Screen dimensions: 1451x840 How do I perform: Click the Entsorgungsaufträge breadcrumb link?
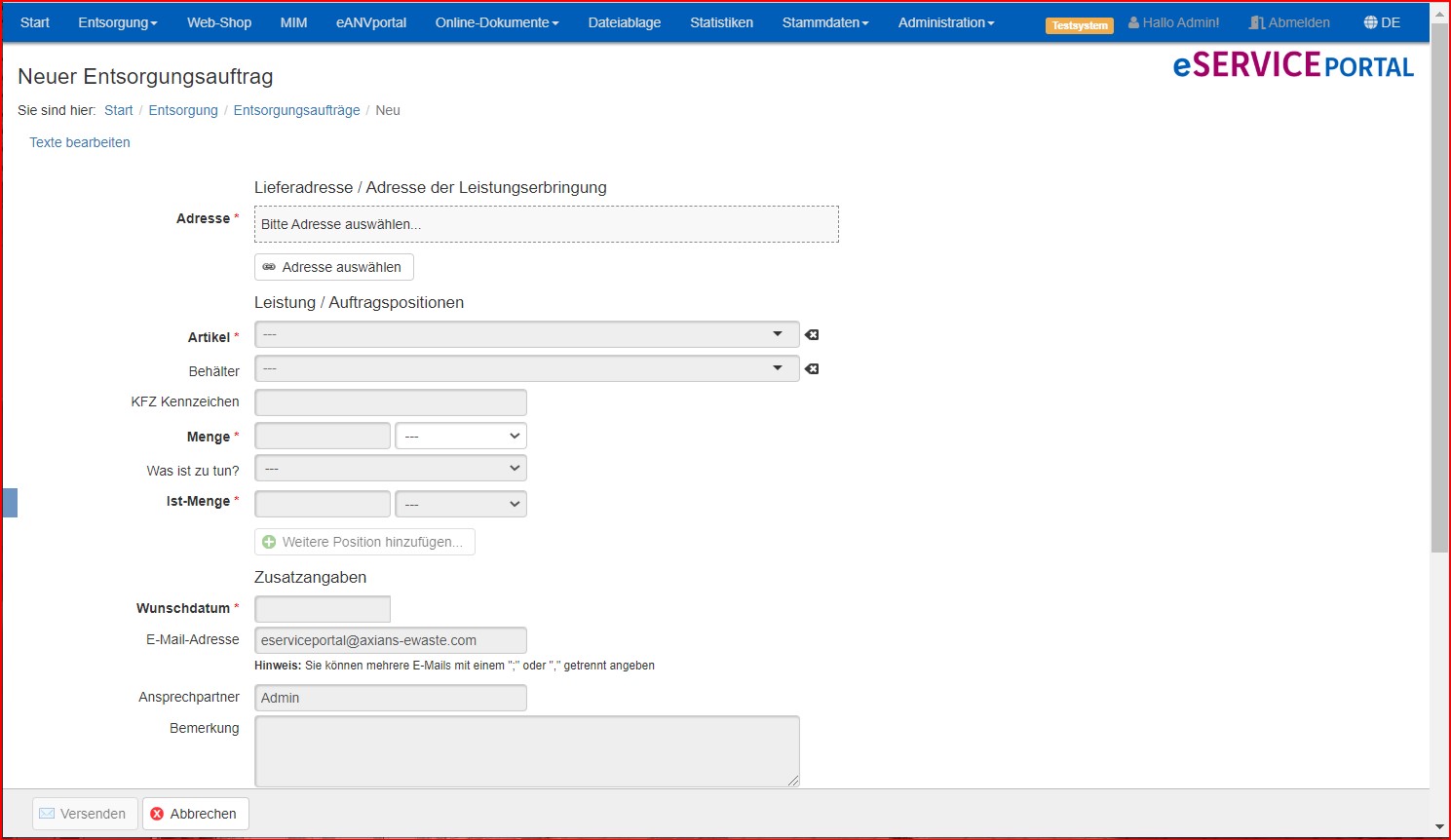click(296, 110)
